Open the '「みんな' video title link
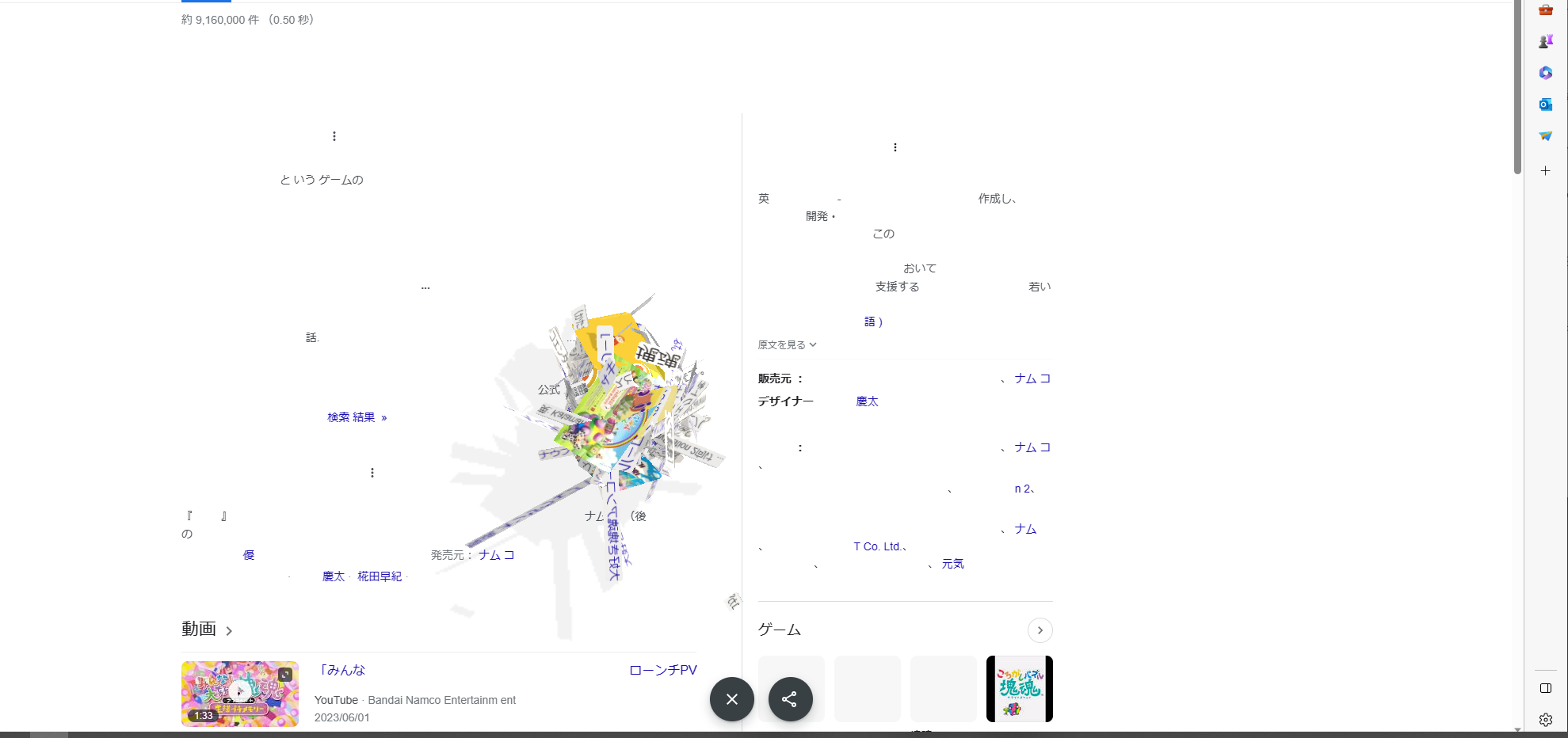1568x738 pixels. coord(341,670)
